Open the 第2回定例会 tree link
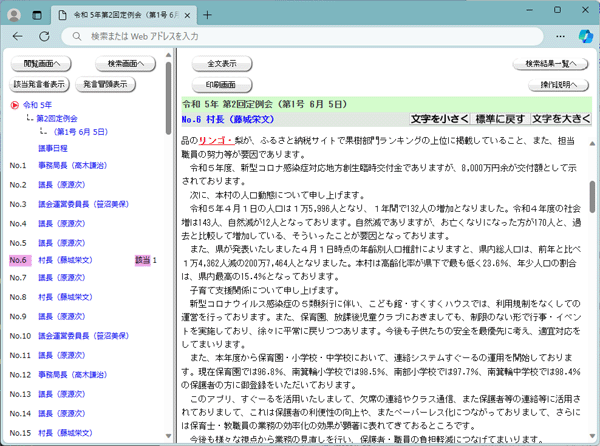Viewport: 600px width, 446px height. (57, 119)
